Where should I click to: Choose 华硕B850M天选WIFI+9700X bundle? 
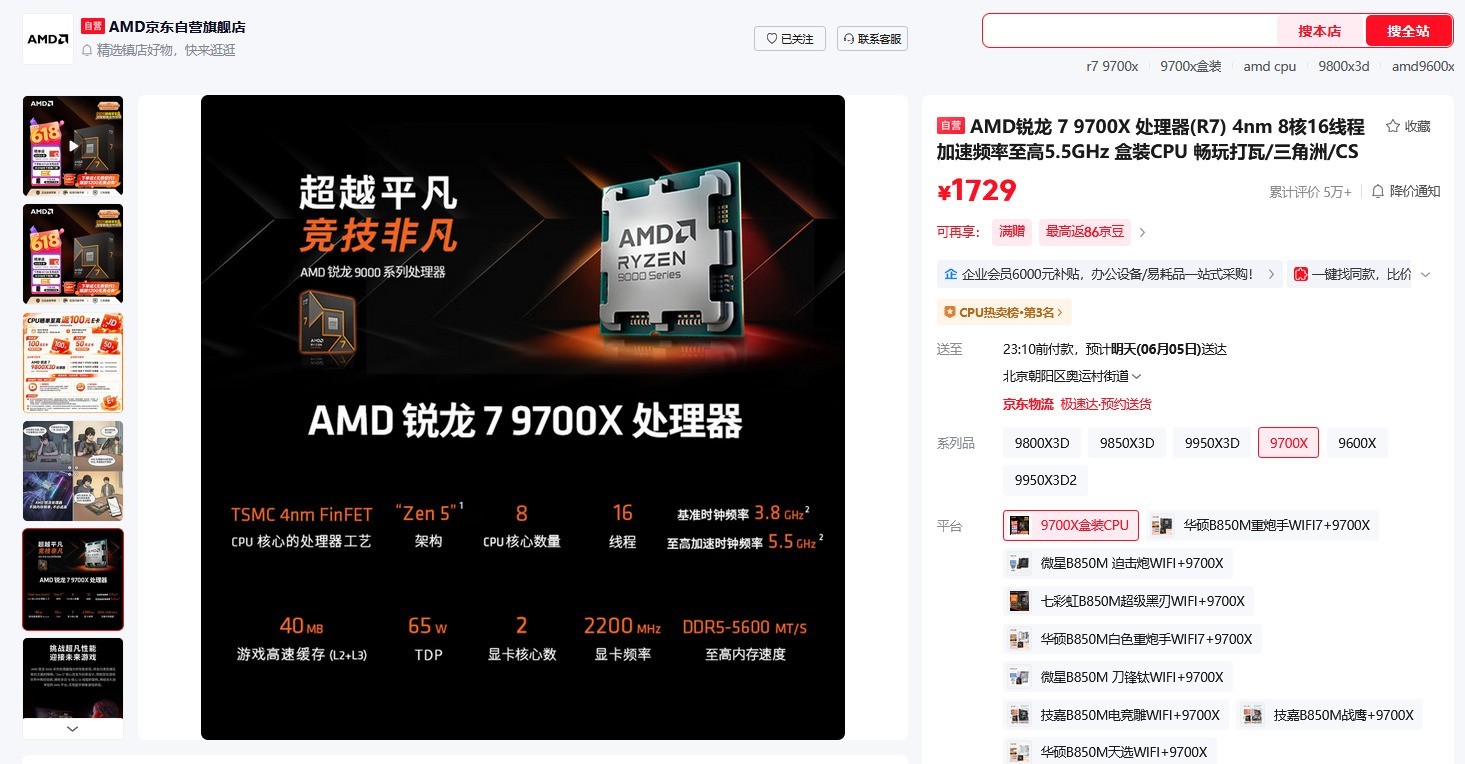pyautogui.click(x=1110, y=752)
